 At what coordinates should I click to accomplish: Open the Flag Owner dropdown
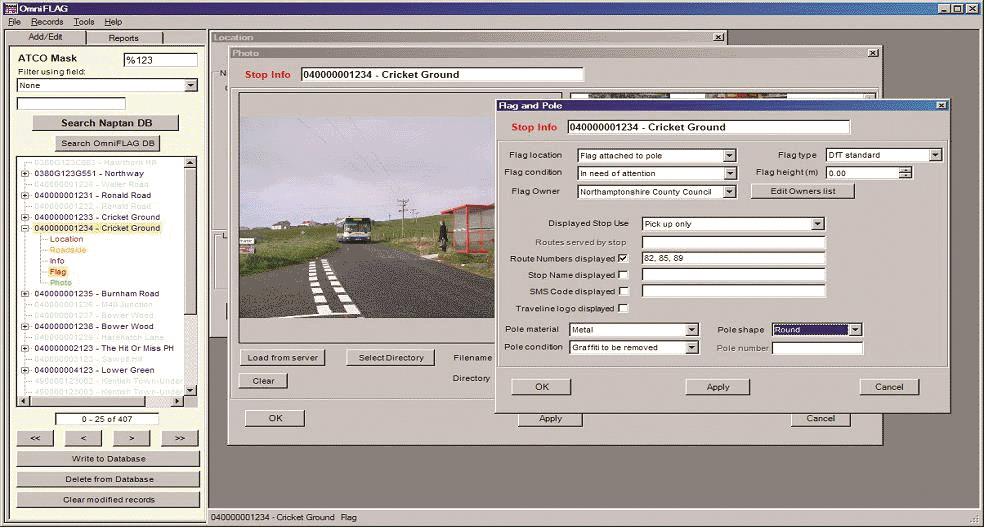[x=729, y=192]
